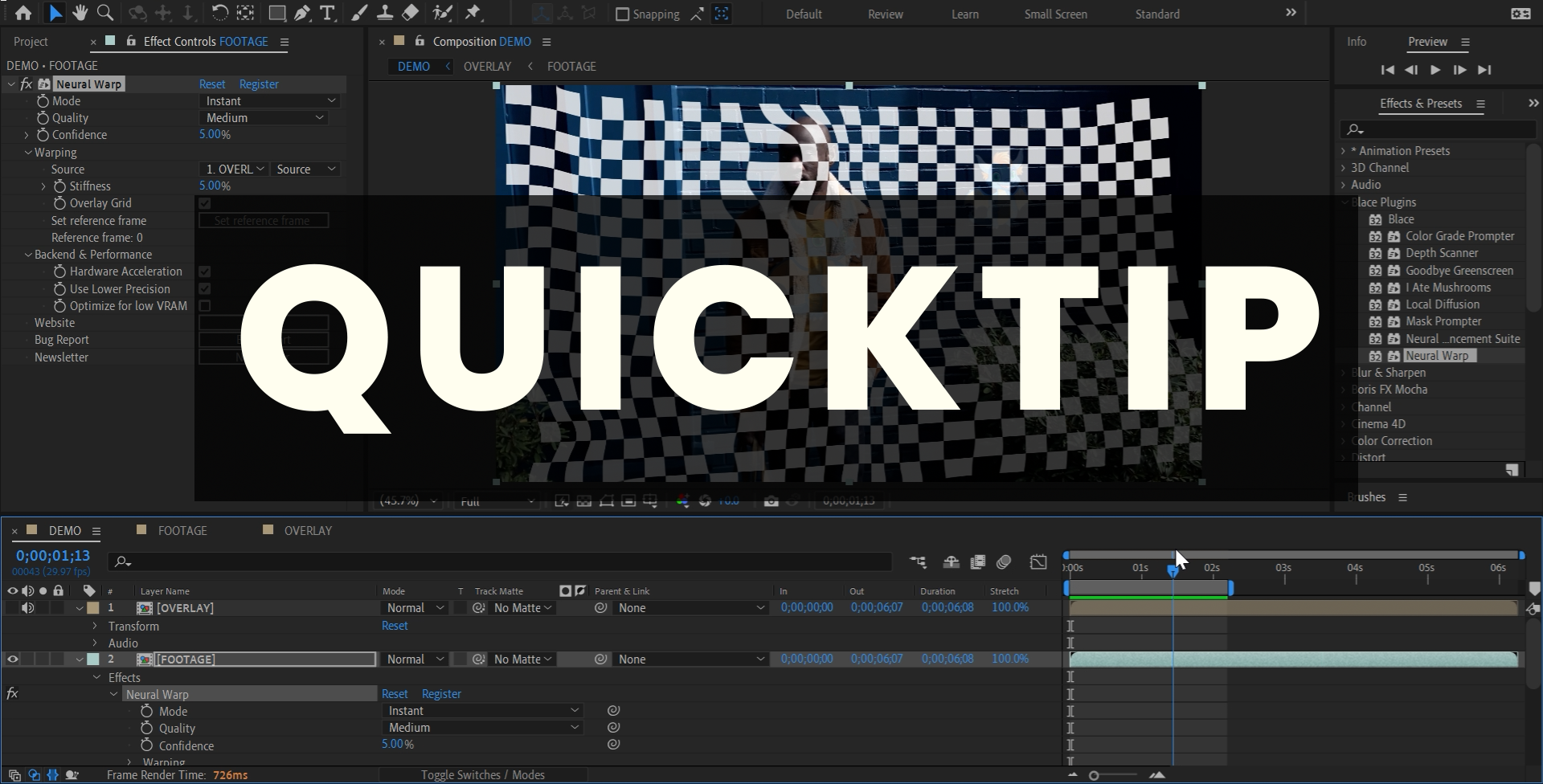
Task: Select the Rotation tool
Action: (x=219, y=13)
